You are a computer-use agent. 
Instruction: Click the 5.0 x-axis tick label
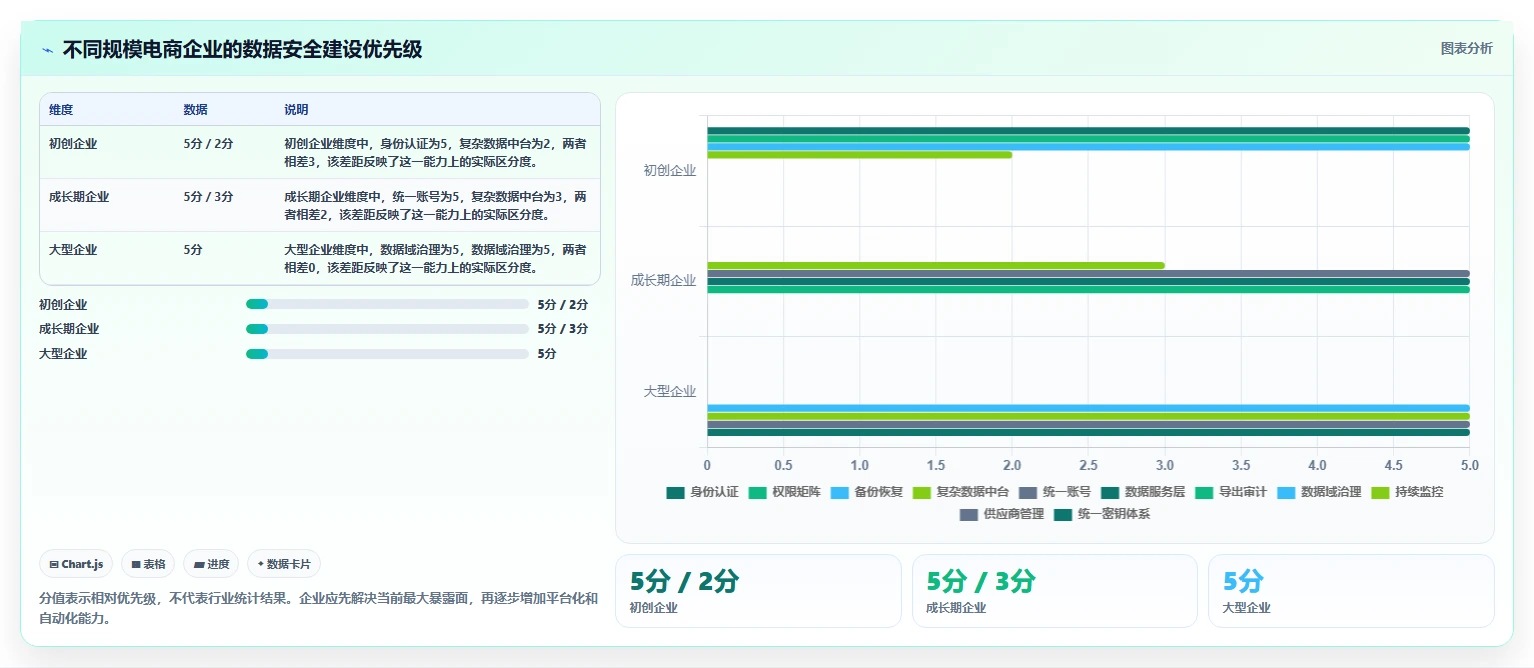coord(1469,466)
